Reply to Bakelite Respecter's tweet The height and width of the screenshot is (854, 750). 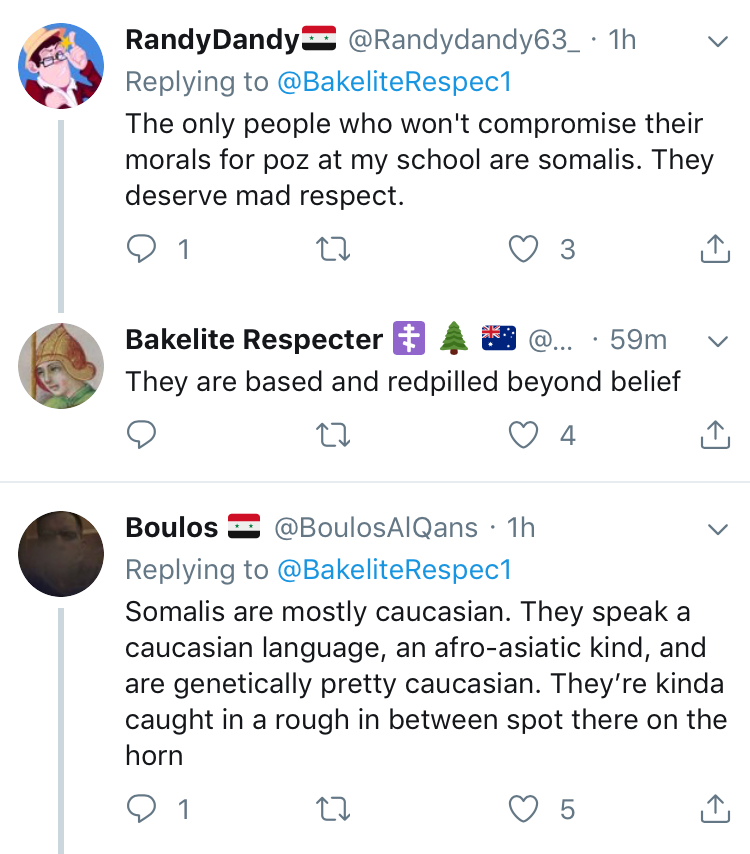coord(142,435)
